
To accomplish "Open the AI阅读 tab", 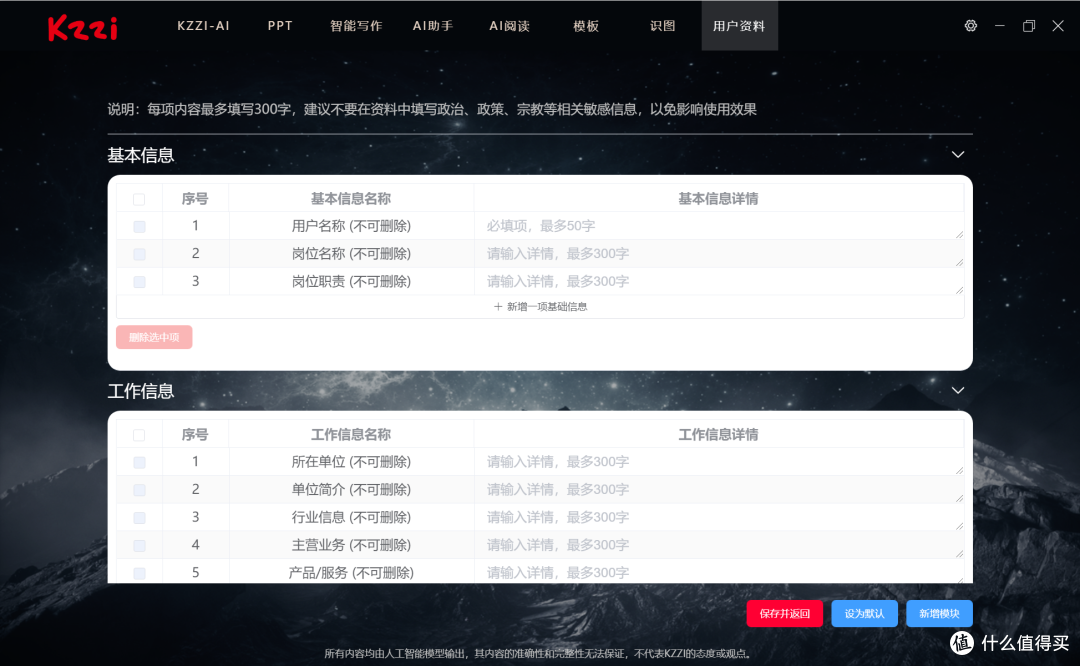I will pos(509,25).
